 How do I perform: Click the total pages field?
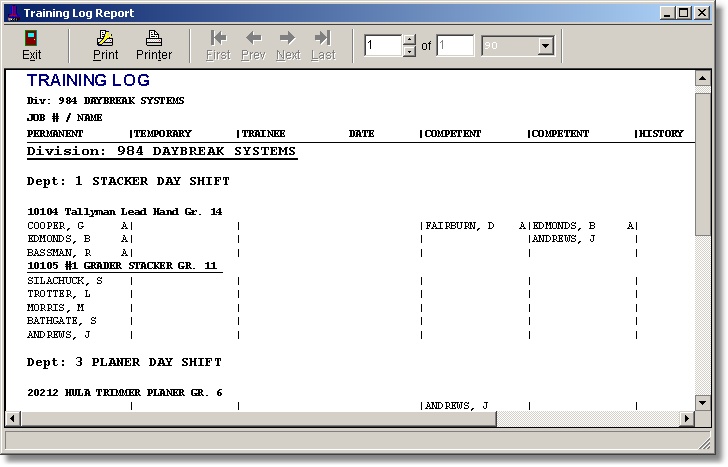click(454, 46)
